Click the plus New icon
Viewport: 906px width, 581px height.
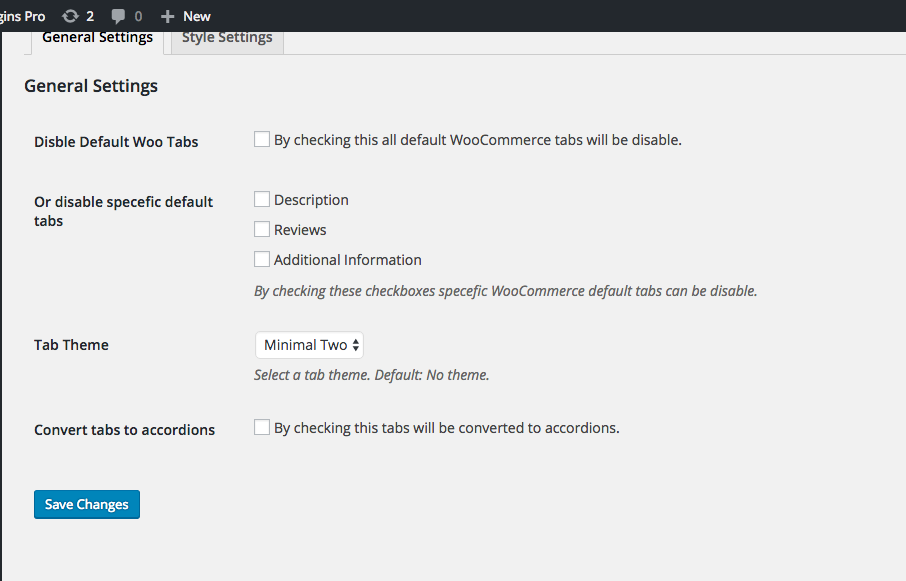coord(168,17)
